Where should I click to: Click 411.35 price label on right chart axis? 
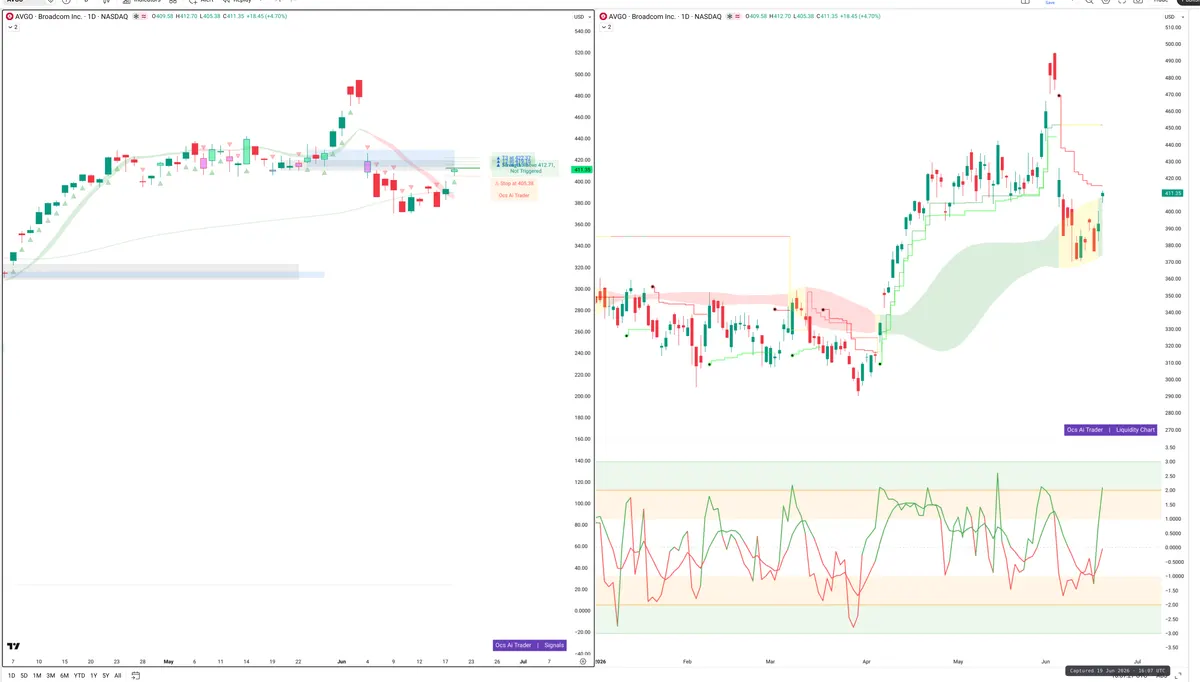point(1173,193)
